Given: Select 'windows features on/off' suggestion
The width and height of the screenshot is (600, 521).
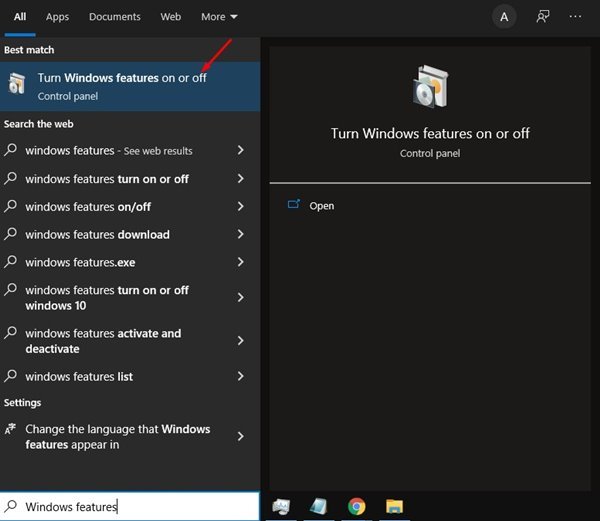Looking at the screenshot, I should 130,207.
